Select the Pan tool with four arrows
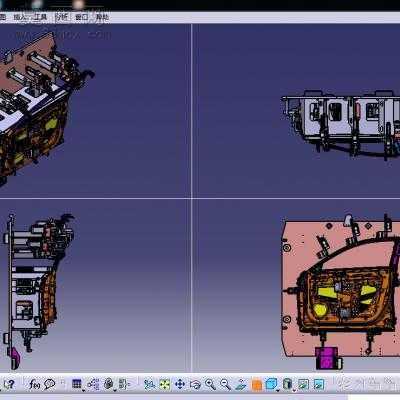Viewport: 400px width, 400px height. tap(180, 384)
